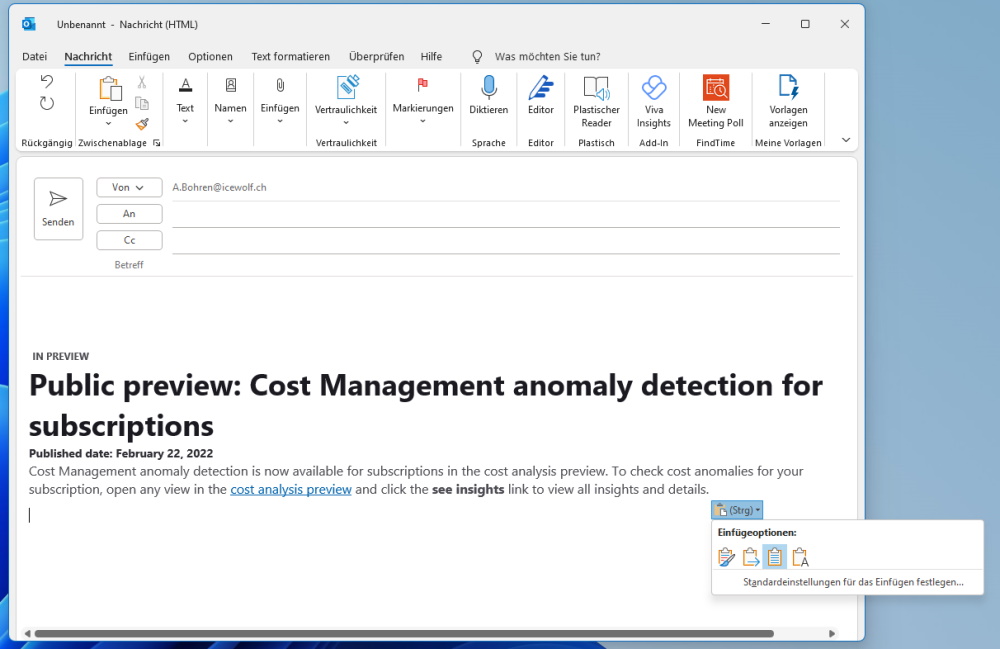The image size is (1000, 649).
Task: Start dictation with the Diktieren microphone
Action: (x=489, y=96)
